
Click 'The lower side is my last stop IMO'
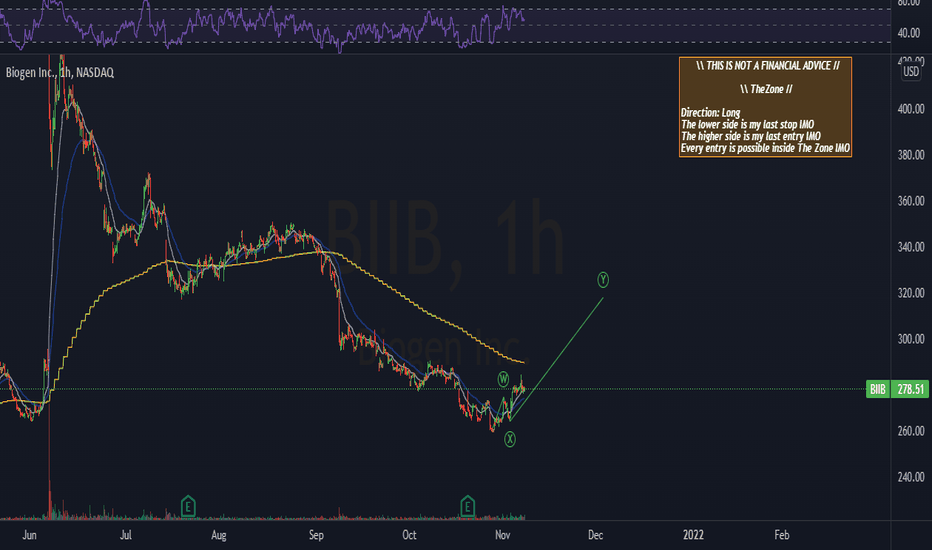(747, 124)
